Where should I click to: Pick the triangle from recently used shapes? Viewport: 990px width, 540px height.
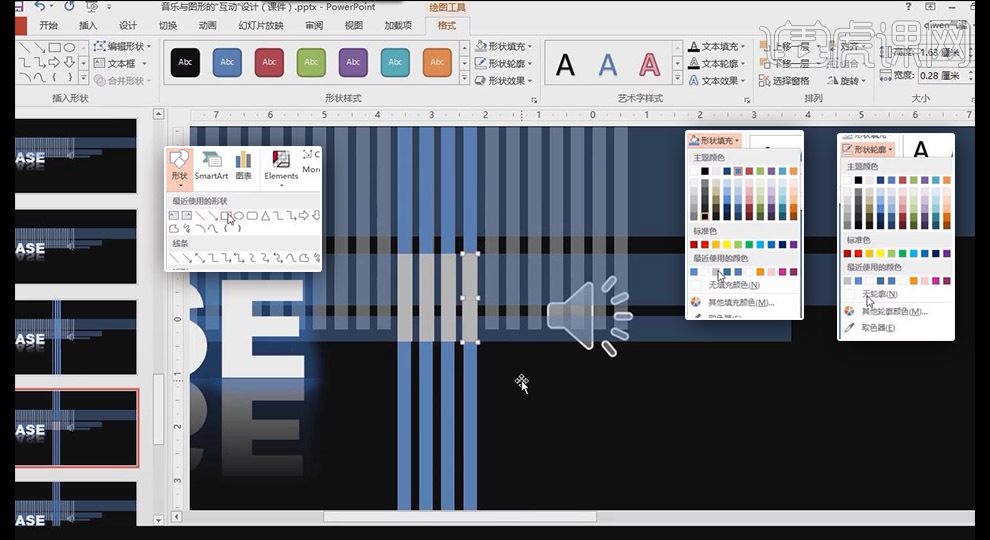coord(265,215)
